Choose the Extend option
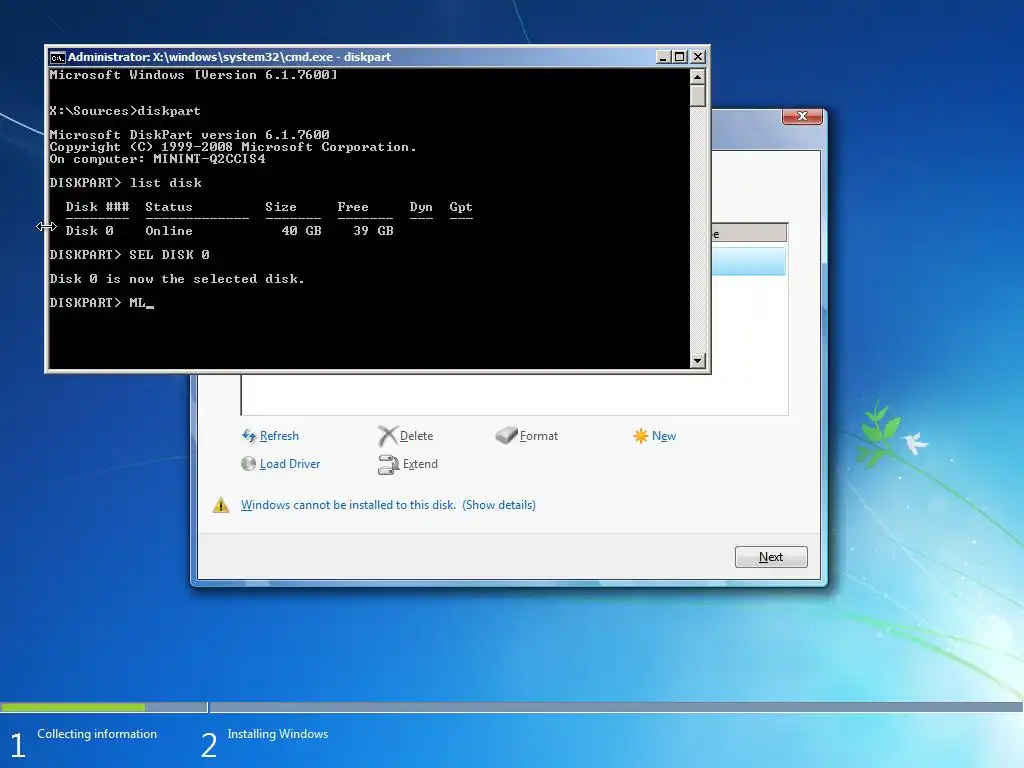Viewport: 1024px width, 768px height. [420, 464]
